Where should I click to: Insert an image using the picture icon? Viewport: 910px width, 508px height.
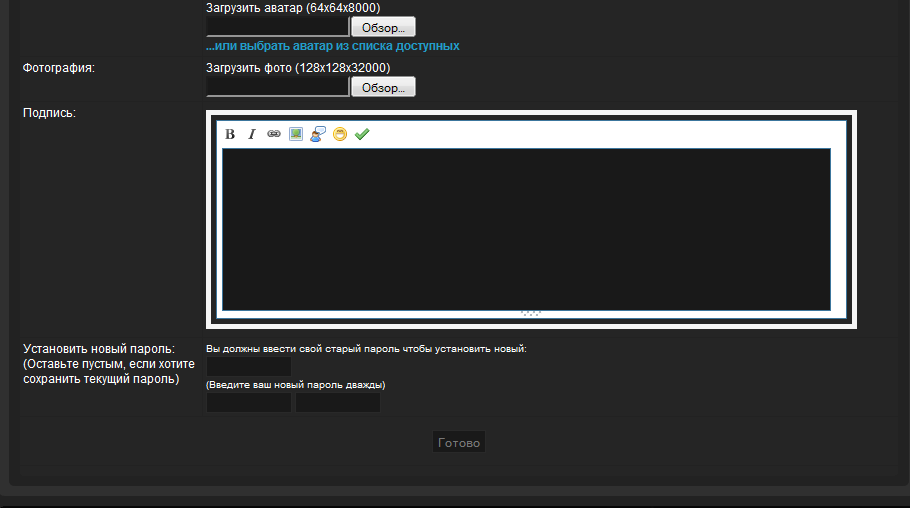pos(296,134)
